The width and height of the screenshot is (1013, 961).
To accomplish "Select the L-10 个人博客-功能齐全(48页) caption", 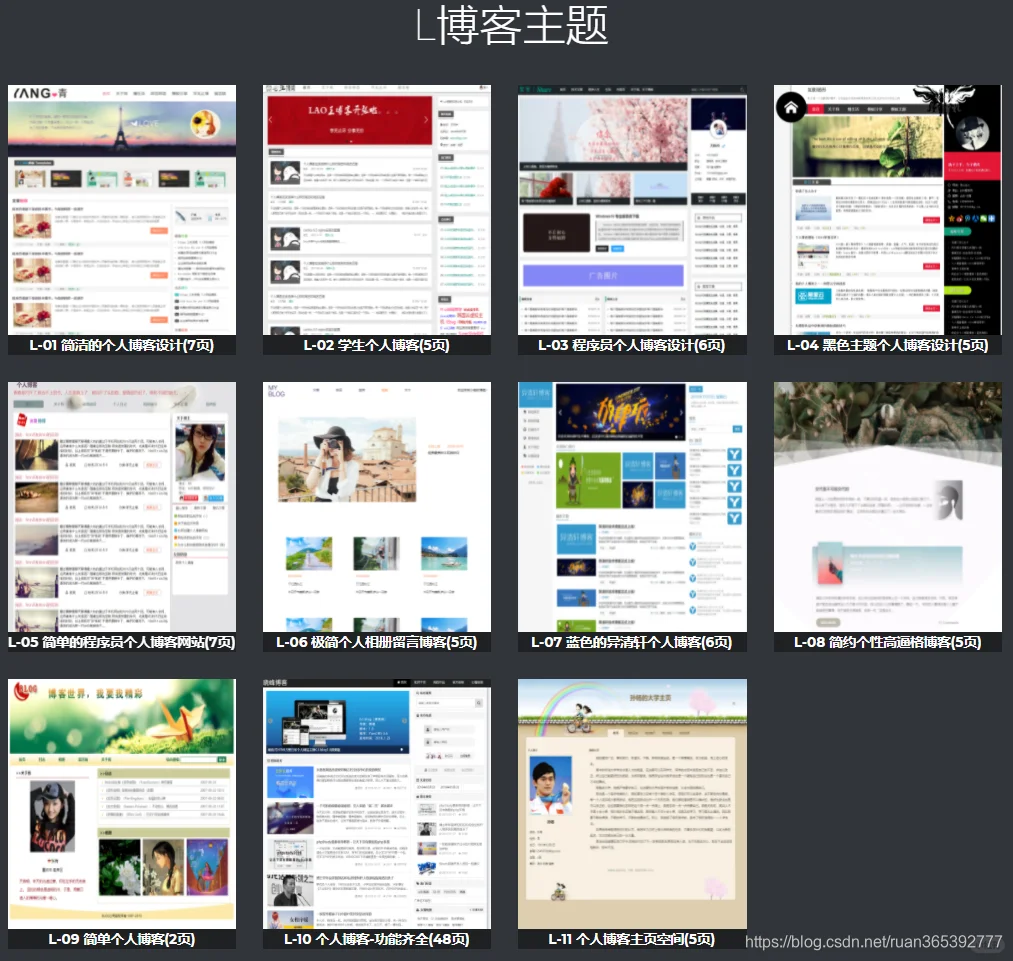I will tap(376, 938).
